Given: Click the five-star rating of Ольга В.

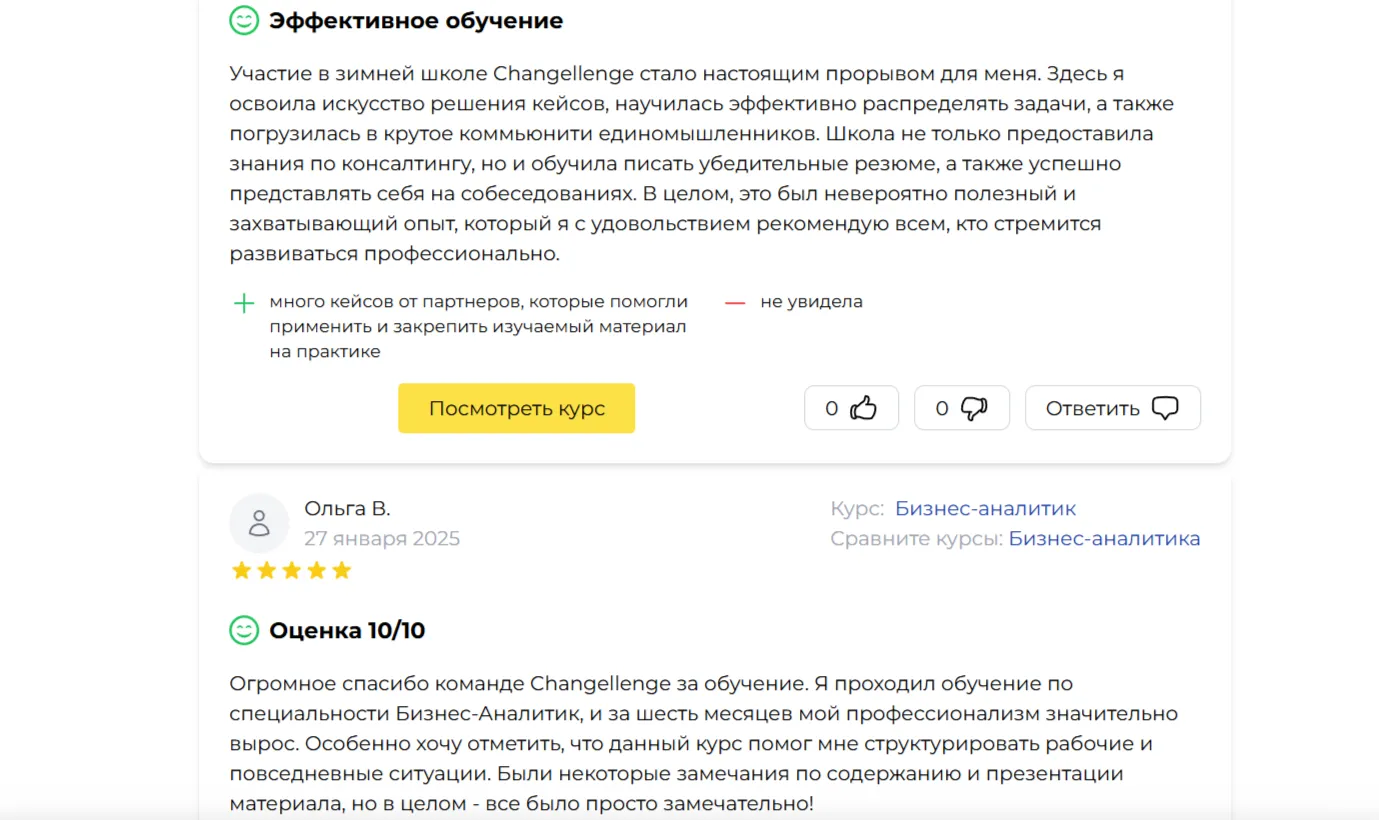Looking at the screenshot, I should pyautogui.click(x=291, y=570).
